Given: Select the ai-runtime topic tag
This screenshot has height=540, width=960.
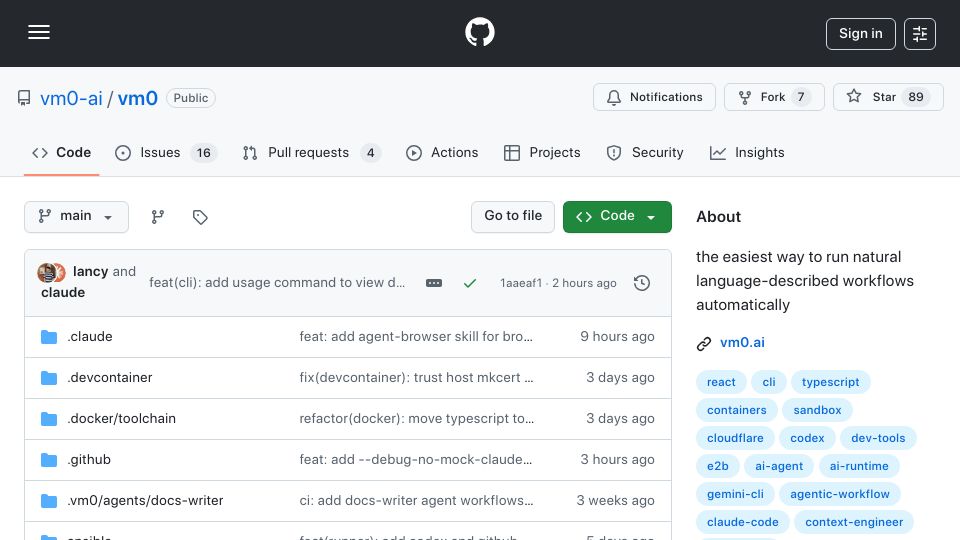Looking at the screenshot, I should (859, 467).
